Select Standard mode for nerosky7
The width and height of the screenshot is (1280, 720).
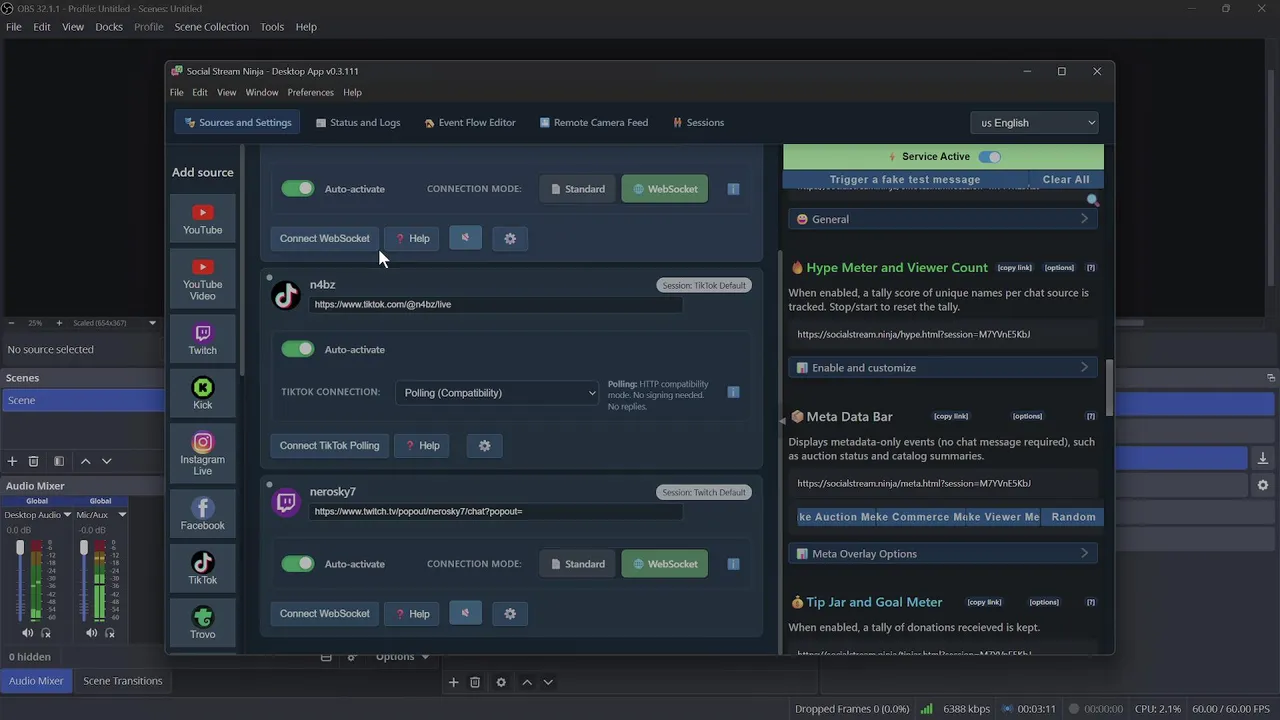(577, 564)
